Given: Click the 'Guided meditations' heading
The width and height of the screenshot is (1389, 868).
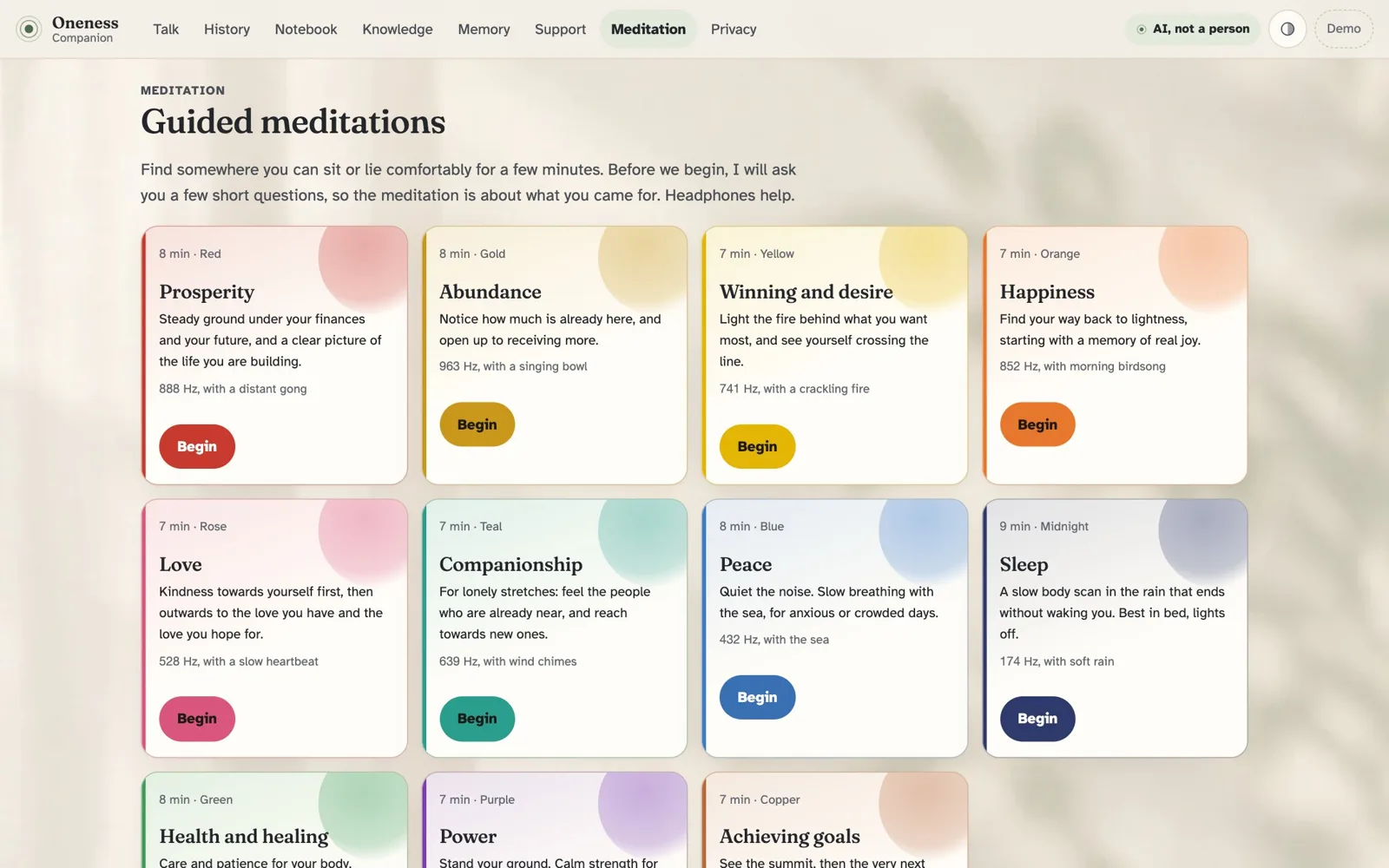Looking at the screenshot, I should pyautogui.click(x=293, y=122).
